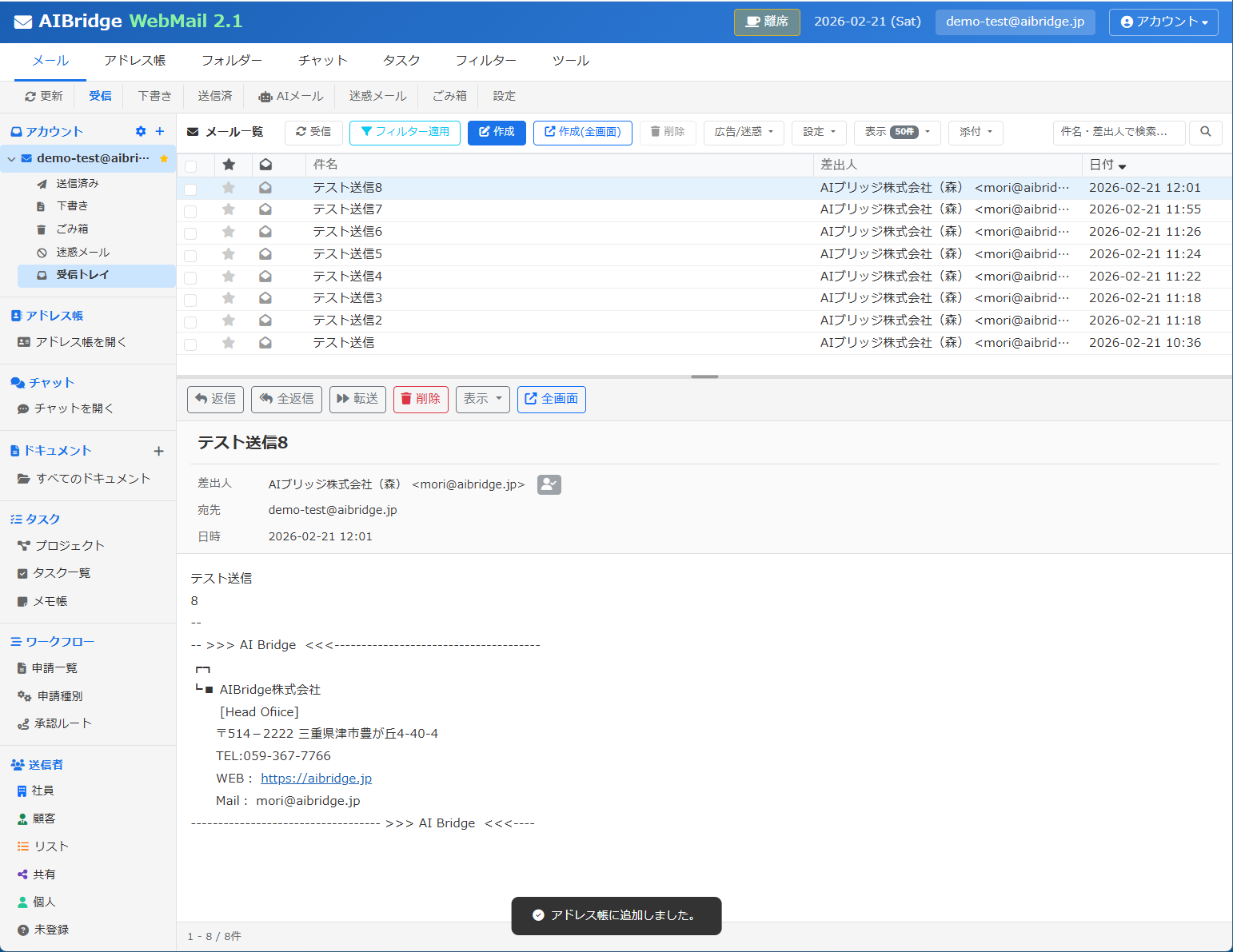Click the + beside ドキュメント section
Screen dimensions: 1233x952
(x=159, y=450)
